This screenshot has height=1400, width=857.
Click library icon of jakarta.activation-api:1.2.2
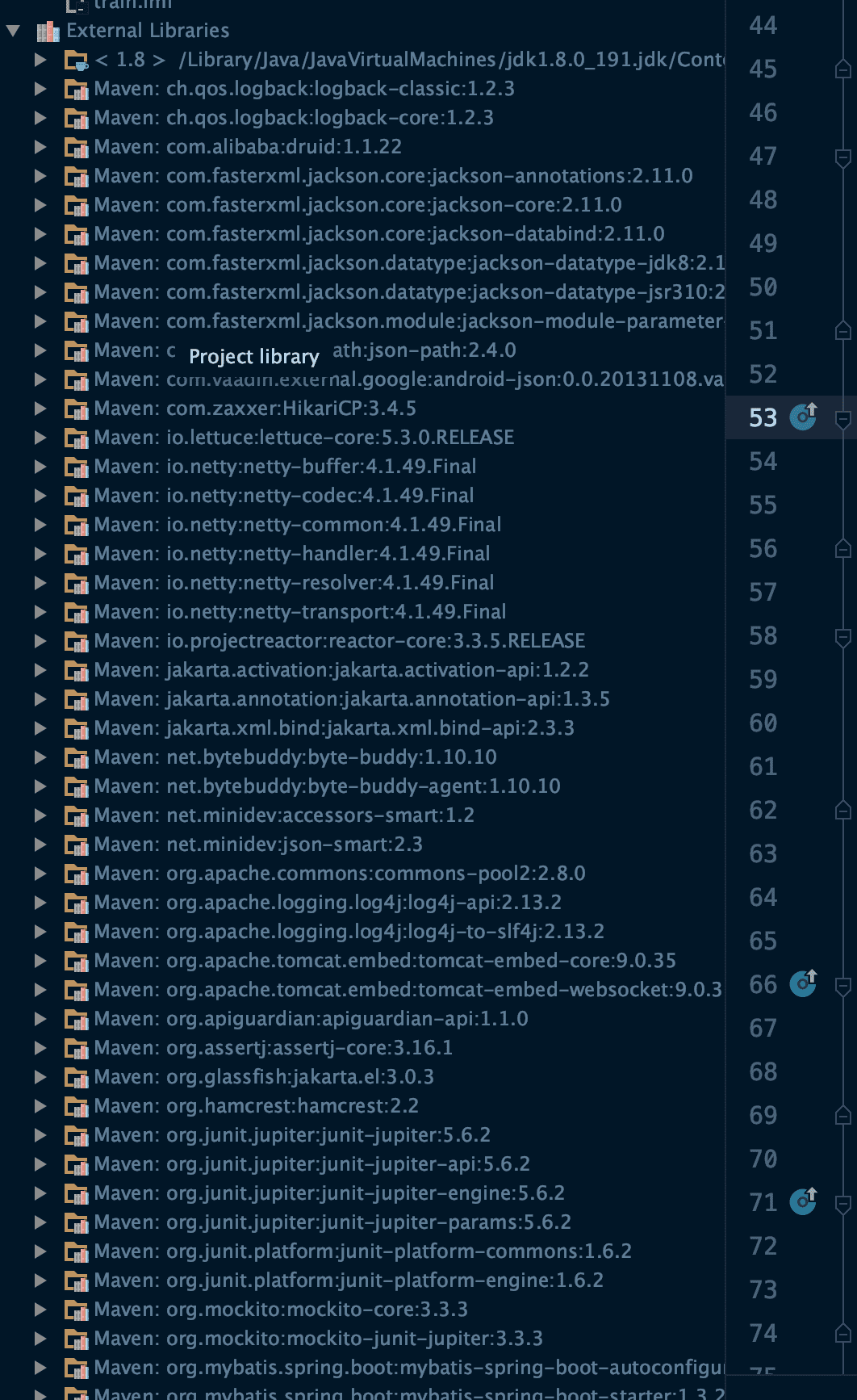76,670
